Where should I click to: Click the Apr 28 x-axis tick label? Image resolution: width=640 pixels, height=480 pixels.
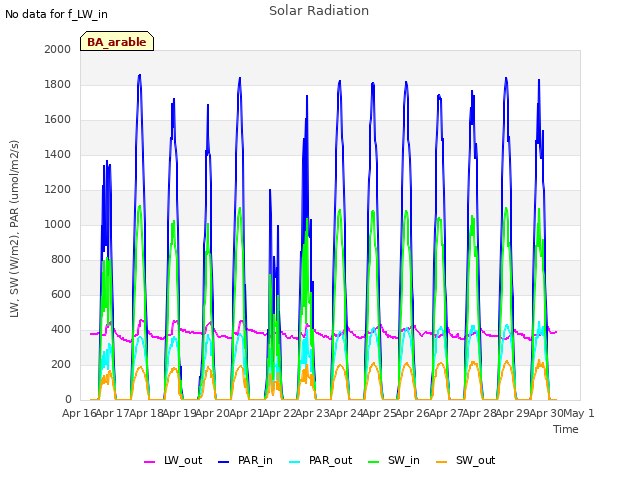[479, 413]
